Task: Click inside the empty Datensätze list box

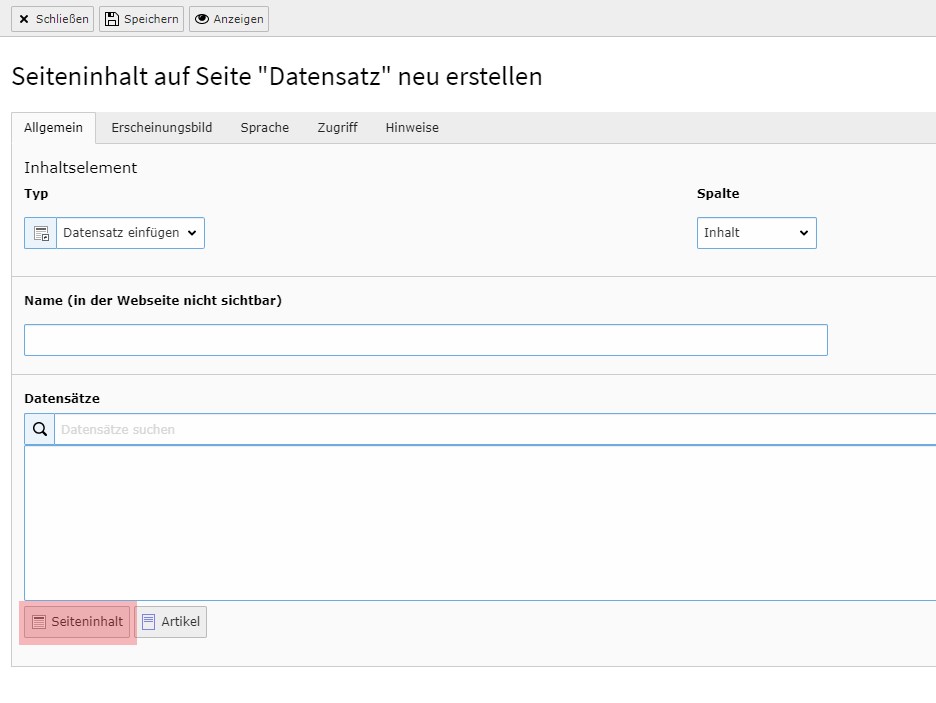Action: [480, 522]
